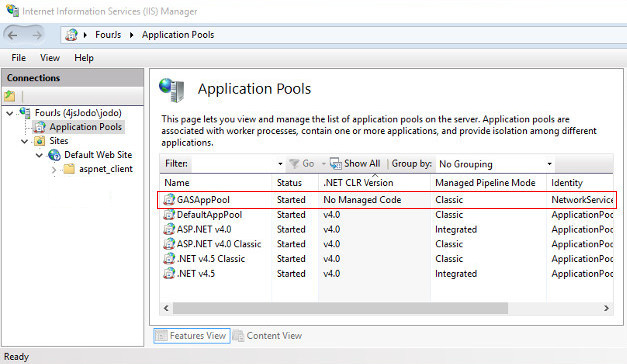Open the View menu
Screen dimensions: 627x364
click(x=50, y=58)
